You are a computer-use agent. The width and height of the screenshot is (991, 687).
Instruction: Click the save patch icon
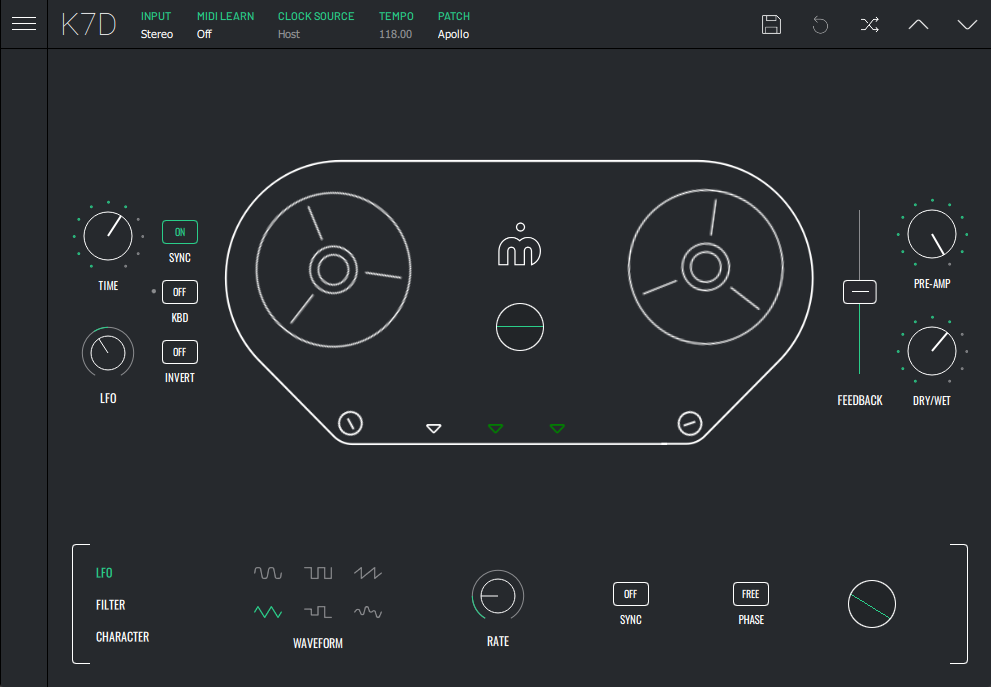coord(771,25)
